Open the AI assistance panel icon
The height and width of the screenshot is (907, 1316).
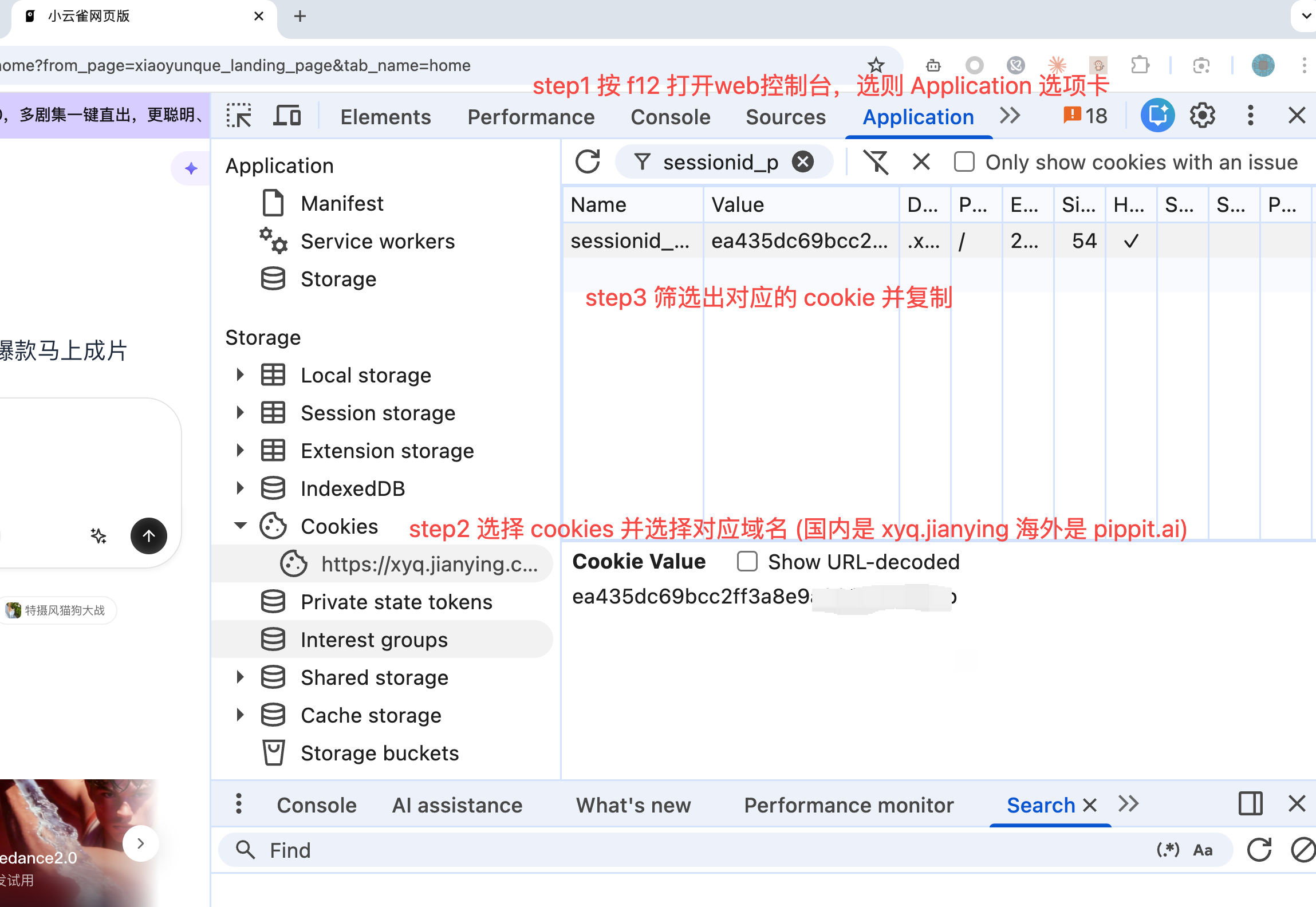click(x=1157, y=116)
